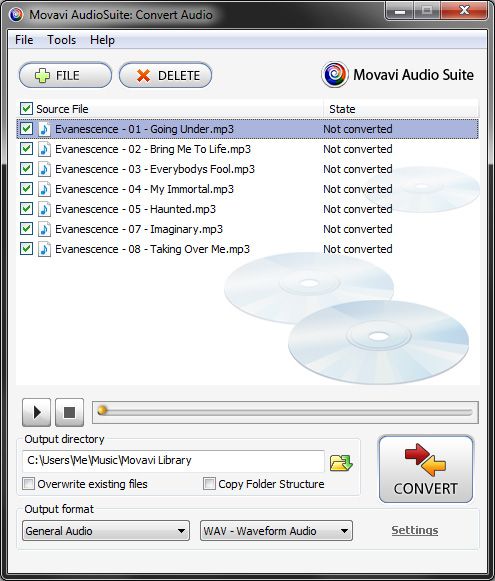Uncheck 05 - Haunted.mp3
The width and height of the screenshot is (495, 581).
tap(26, 209)
